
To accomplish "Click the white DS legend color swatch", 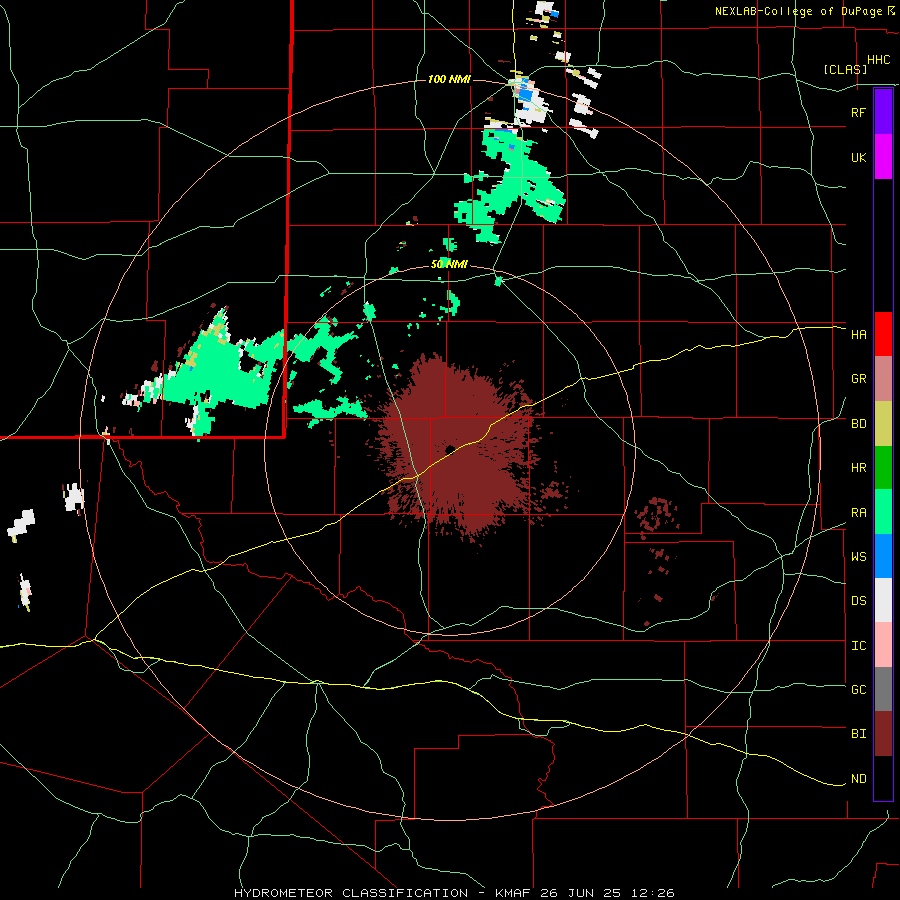I will (x=883, y=600).
